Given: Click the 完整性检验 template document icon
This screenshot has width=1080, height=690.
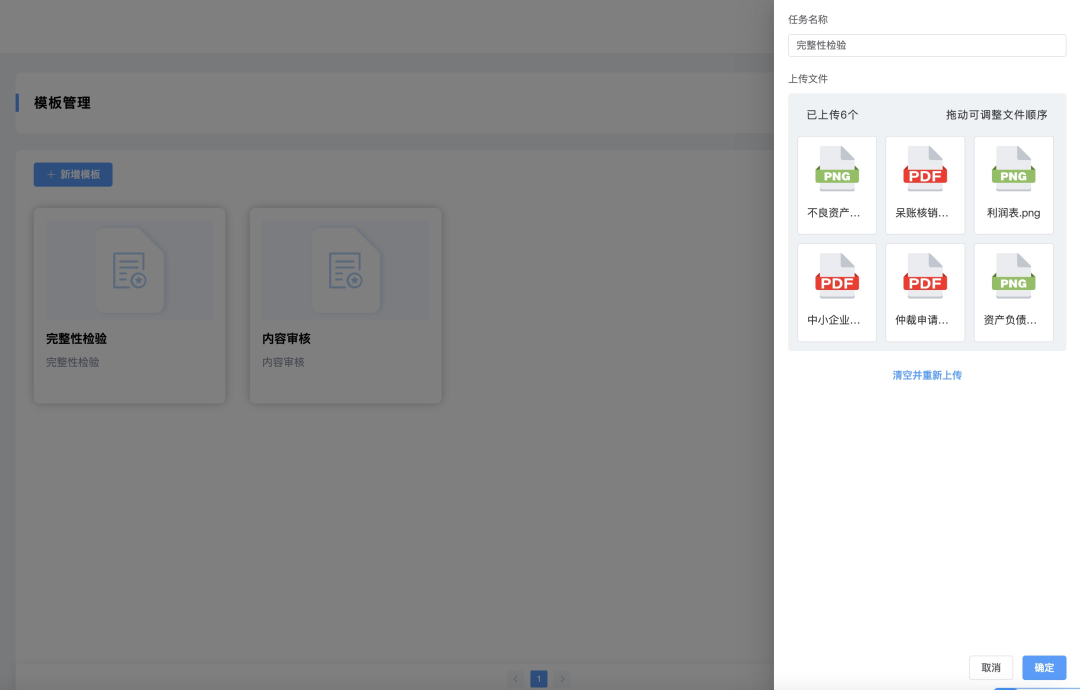Looking at the screenshot, I should point(130,271).
